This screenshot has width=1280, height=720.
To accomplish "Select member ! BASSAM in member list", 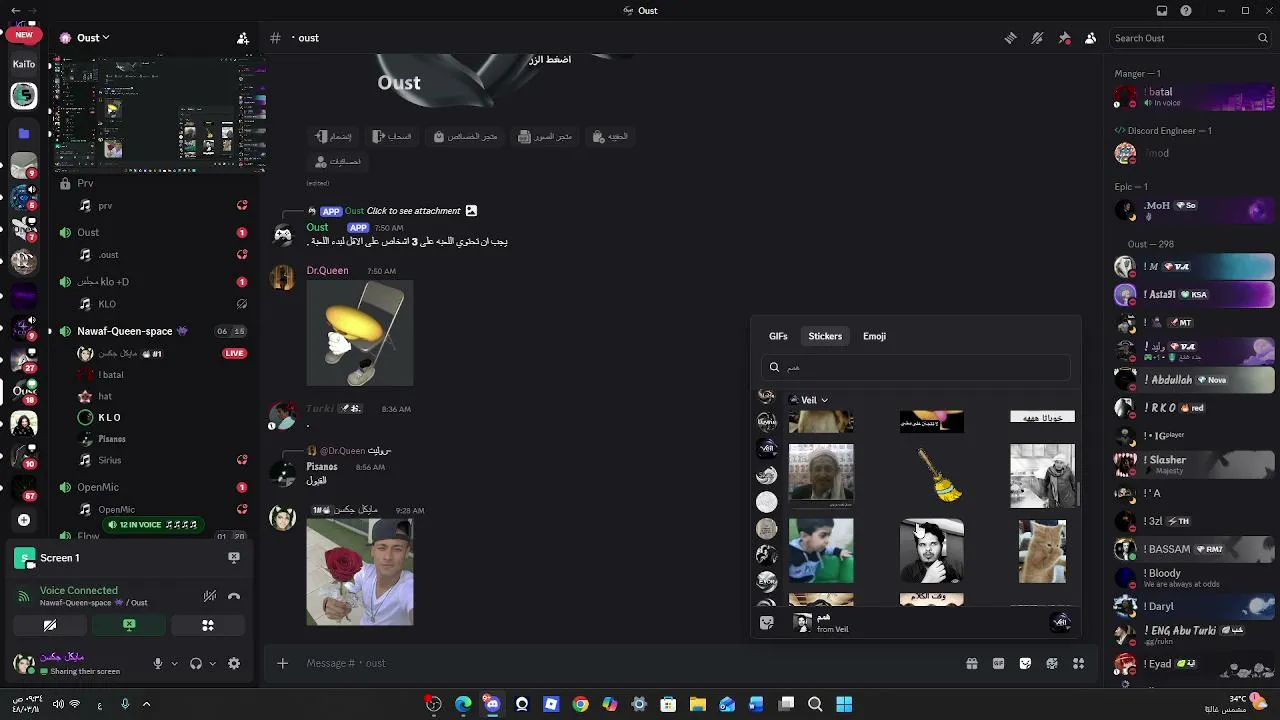I will [x=1195, y=549].
